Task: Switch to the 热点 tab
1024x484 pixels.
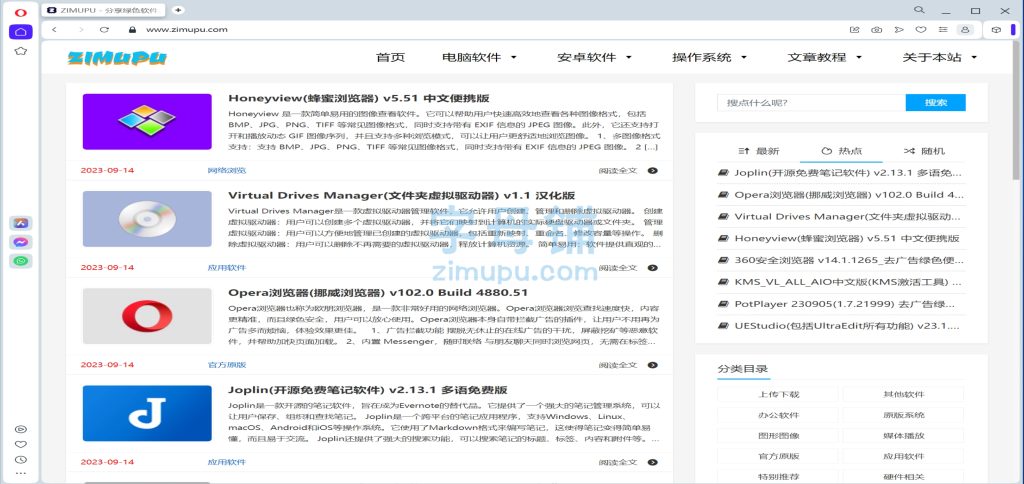Action: 841,151
